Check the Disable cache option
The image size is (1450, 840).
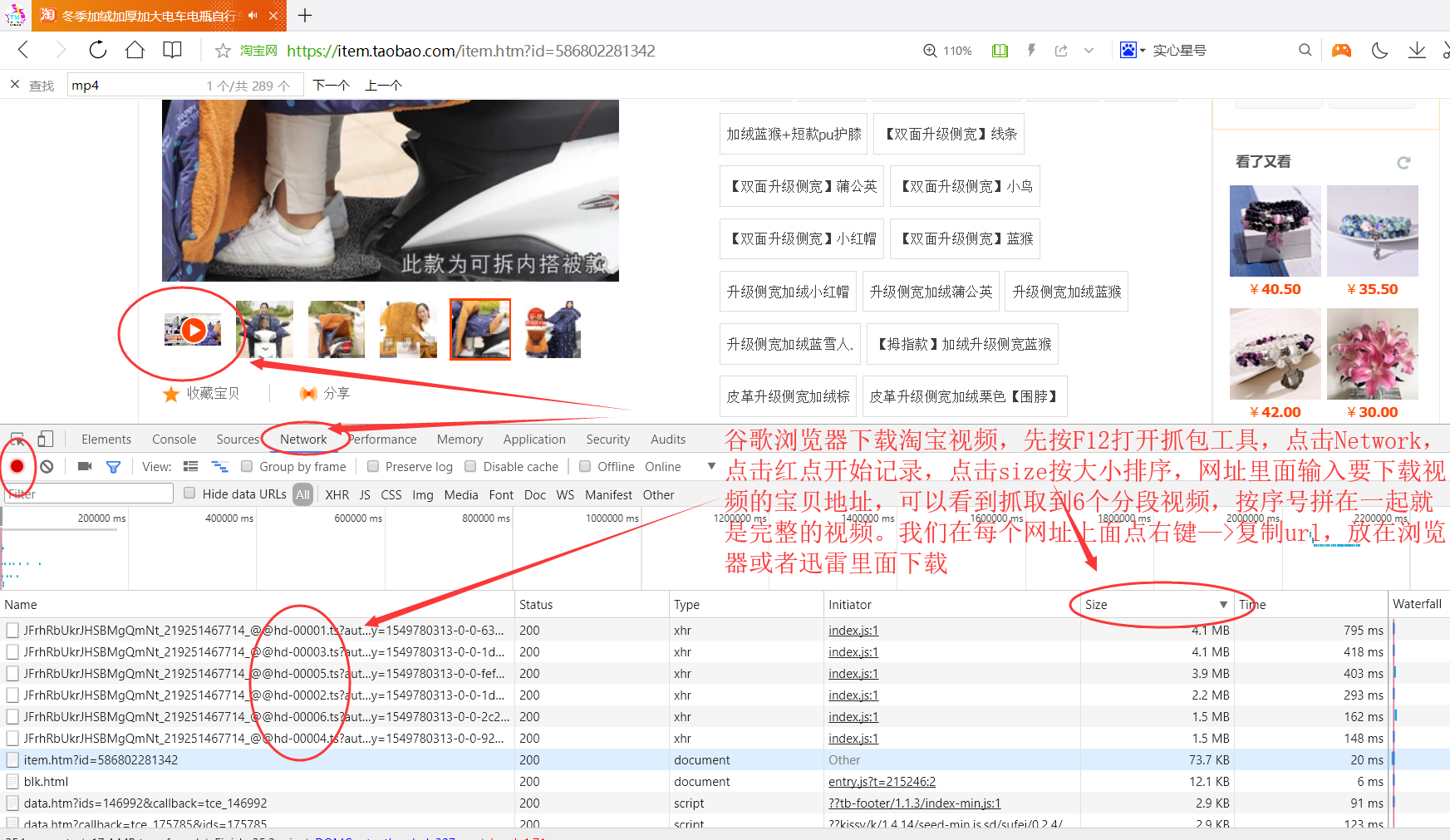pyautogui.click(x=470, y=467)
